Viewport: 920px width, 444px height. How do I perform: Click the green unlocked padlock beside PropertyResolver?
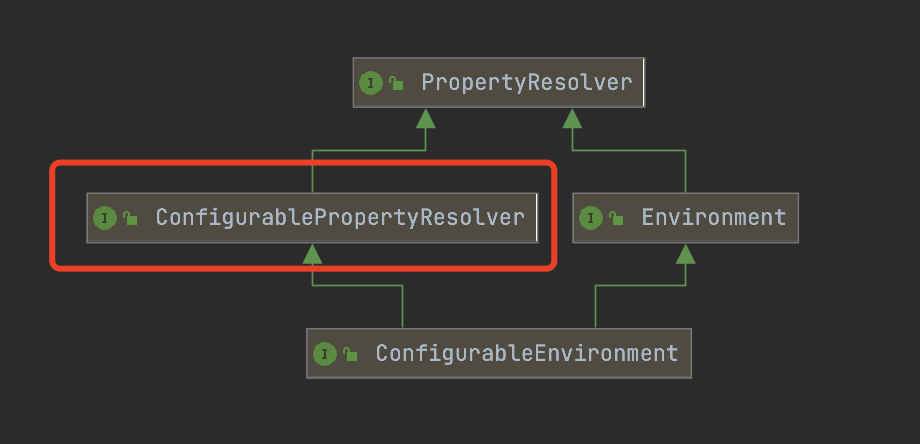point(396,83)
